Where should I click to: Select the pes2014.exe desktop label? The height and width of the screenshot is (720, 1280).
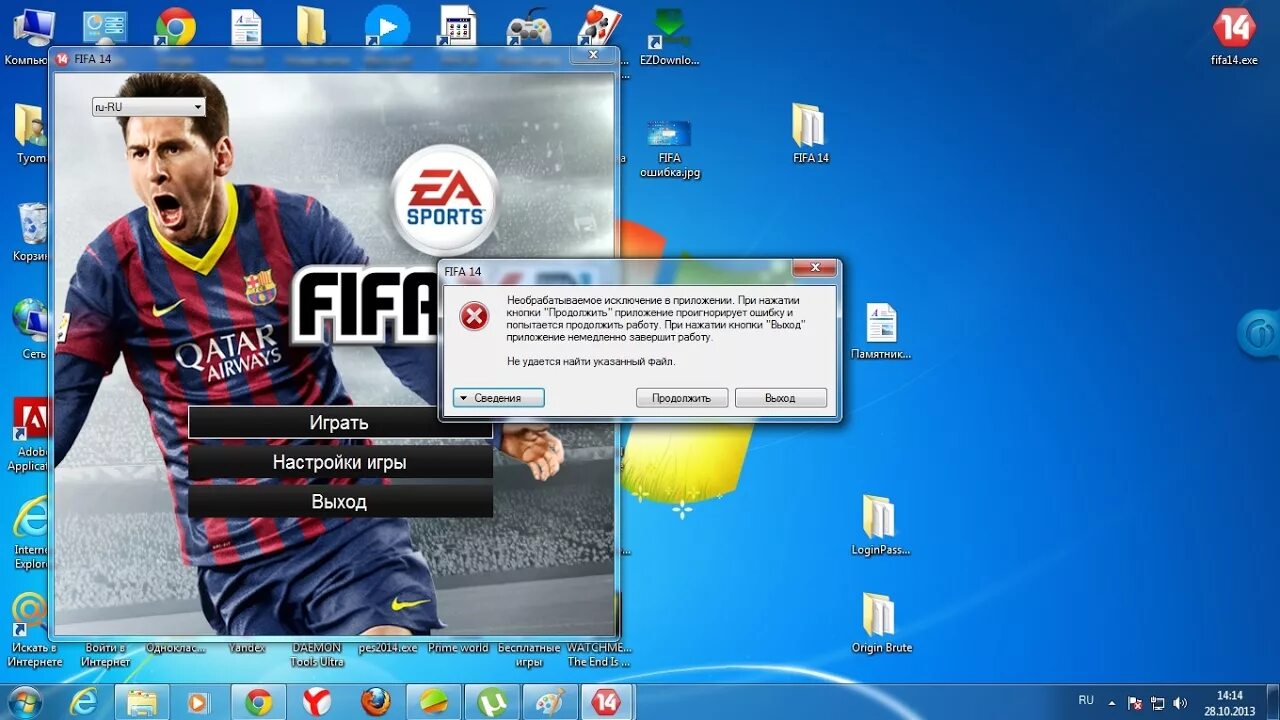tap(387, 648)
